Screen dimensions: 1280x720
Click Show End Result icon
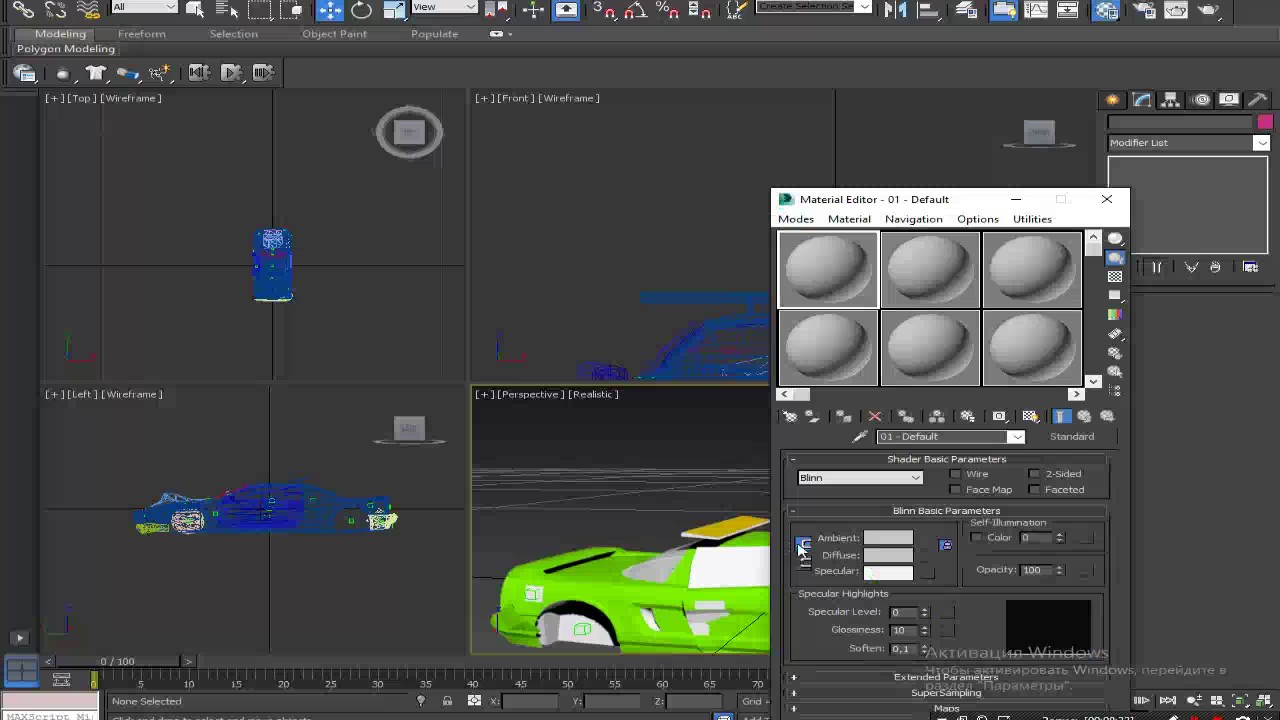click(x=1061, y=416)
